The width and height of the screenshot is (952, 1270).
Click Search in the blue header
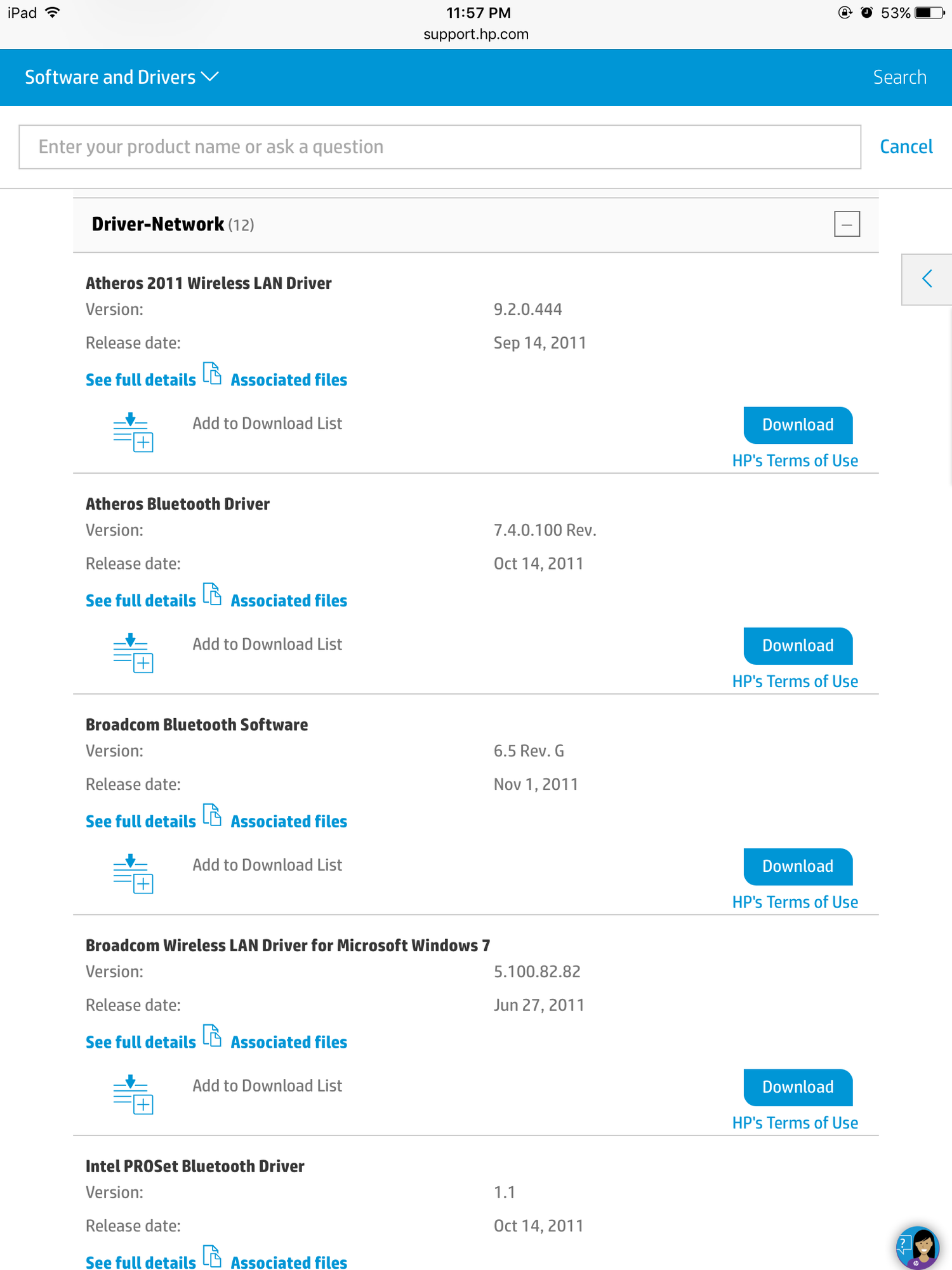[x=900, y=77]
